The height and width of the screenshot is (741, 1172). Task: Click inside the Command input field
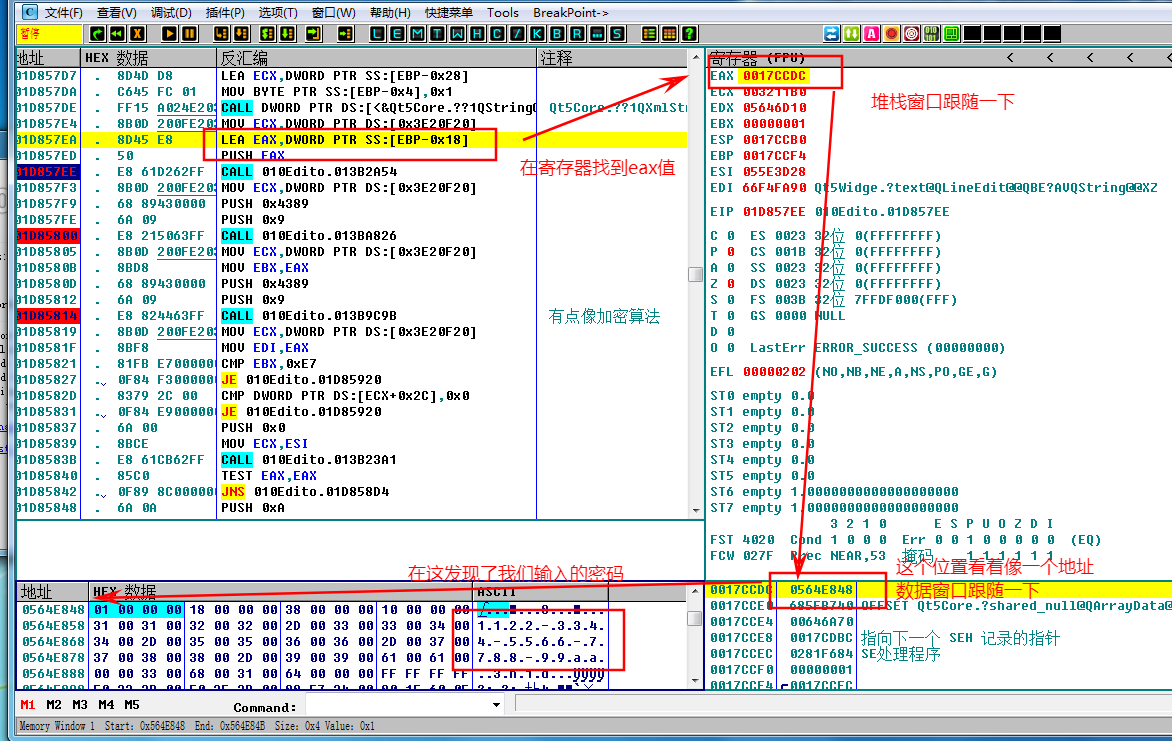398,705
